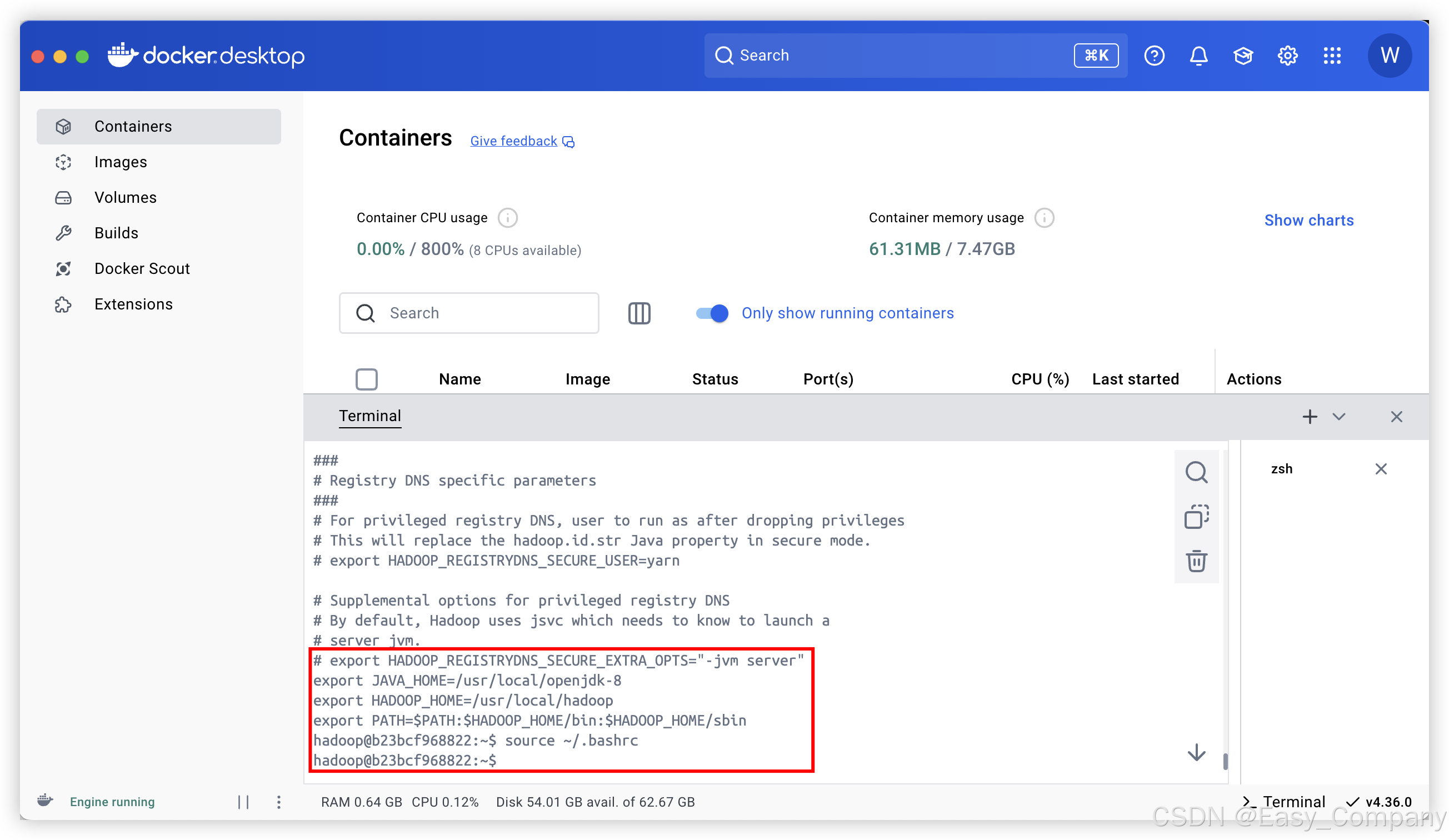Open the Containers sidebar section
The height and width of the screenshot is (840, 1449).
159,126
